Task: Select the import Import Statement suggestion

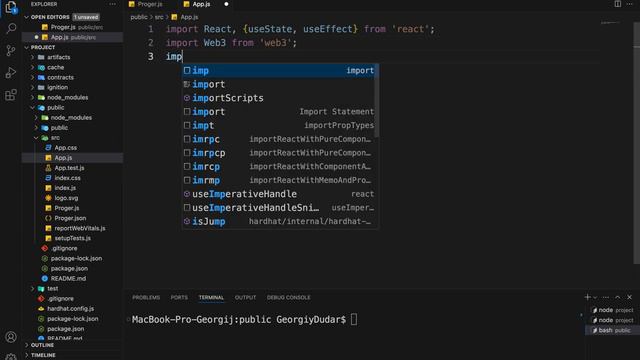Action: (279, 112)
